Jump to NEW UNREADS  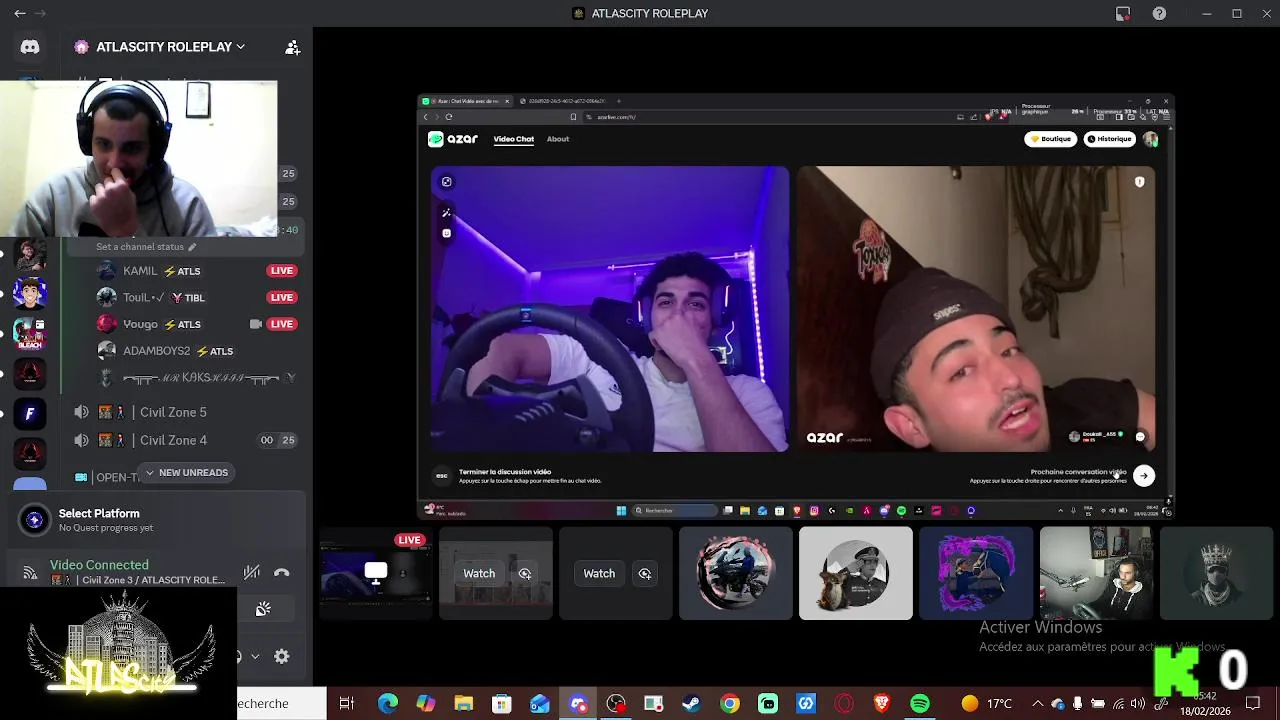coord(186,472)
